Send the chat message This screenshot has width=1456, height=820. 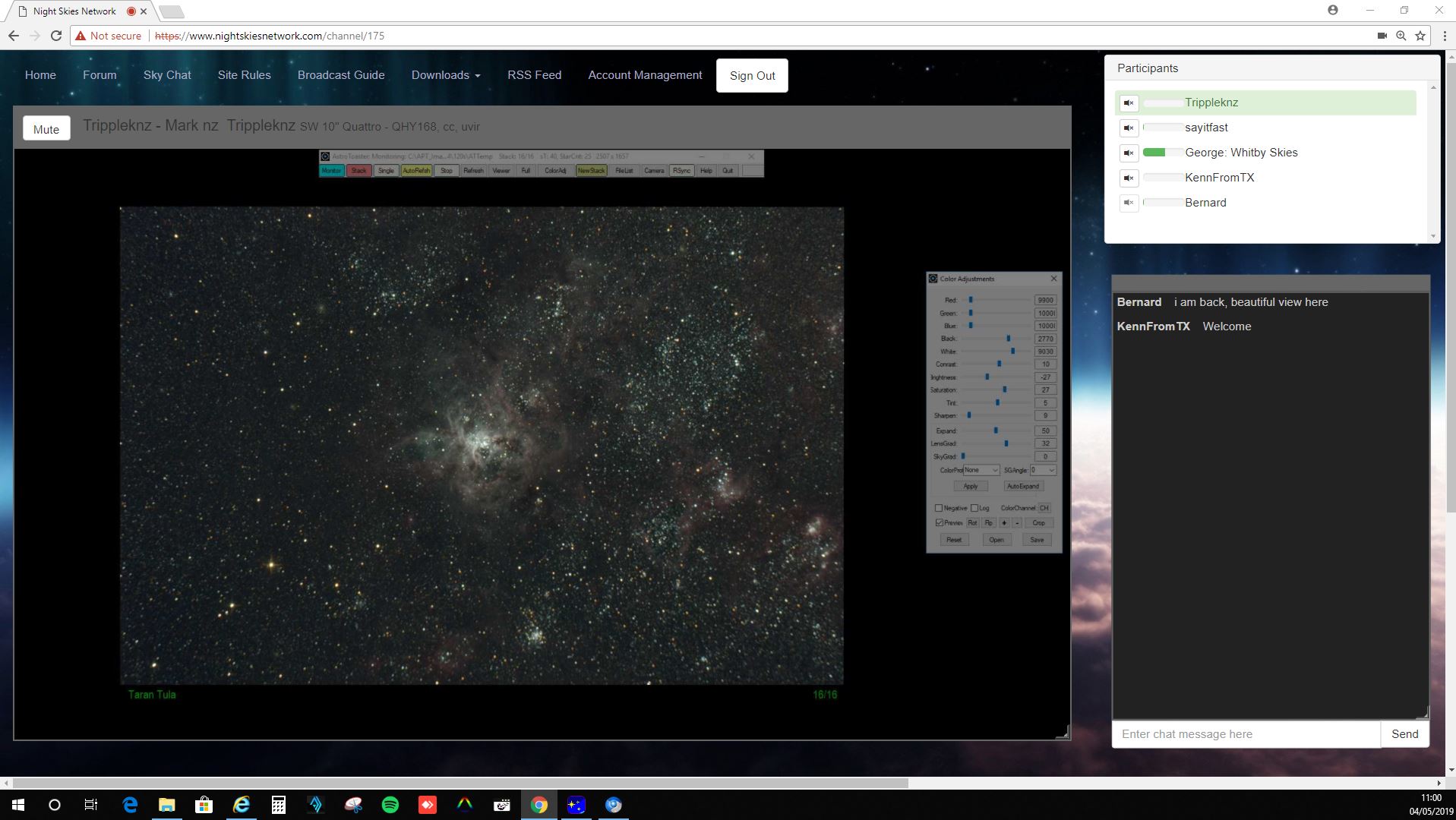[1404, 733]
